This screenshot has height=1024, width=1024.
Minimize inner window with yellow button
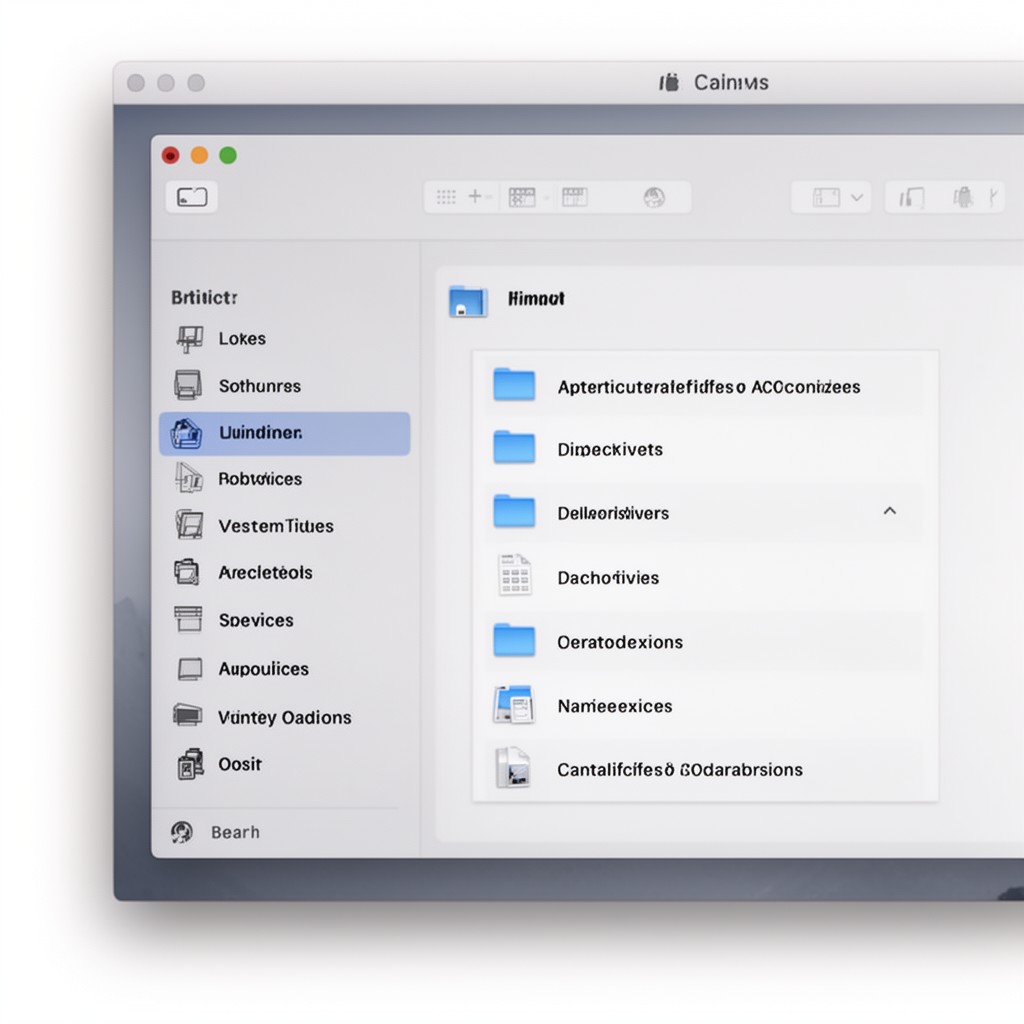coord(199,155)
